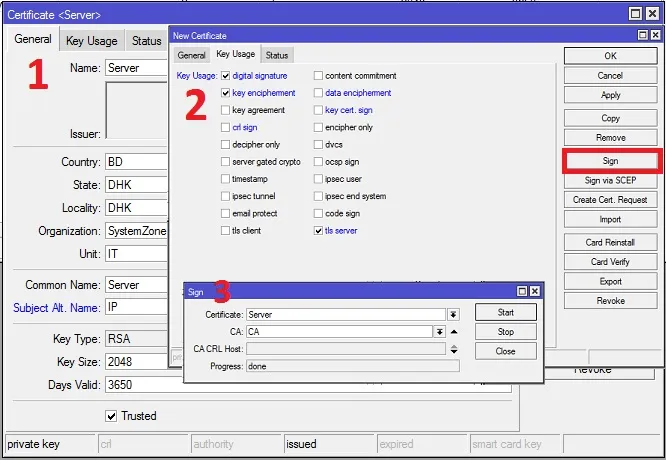Tick the ipsec user checkbox
666x460 pixels.
(x=318, y=179)
